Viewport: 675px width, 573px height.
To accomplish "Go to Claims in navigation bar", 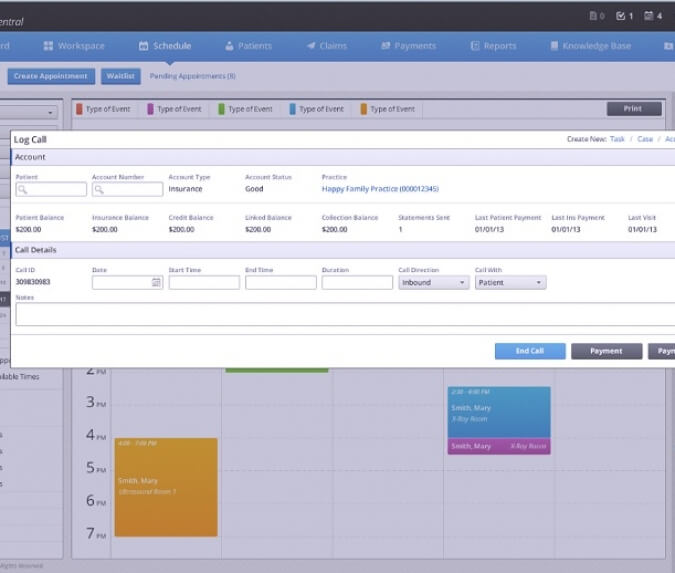I will [325, 46].
